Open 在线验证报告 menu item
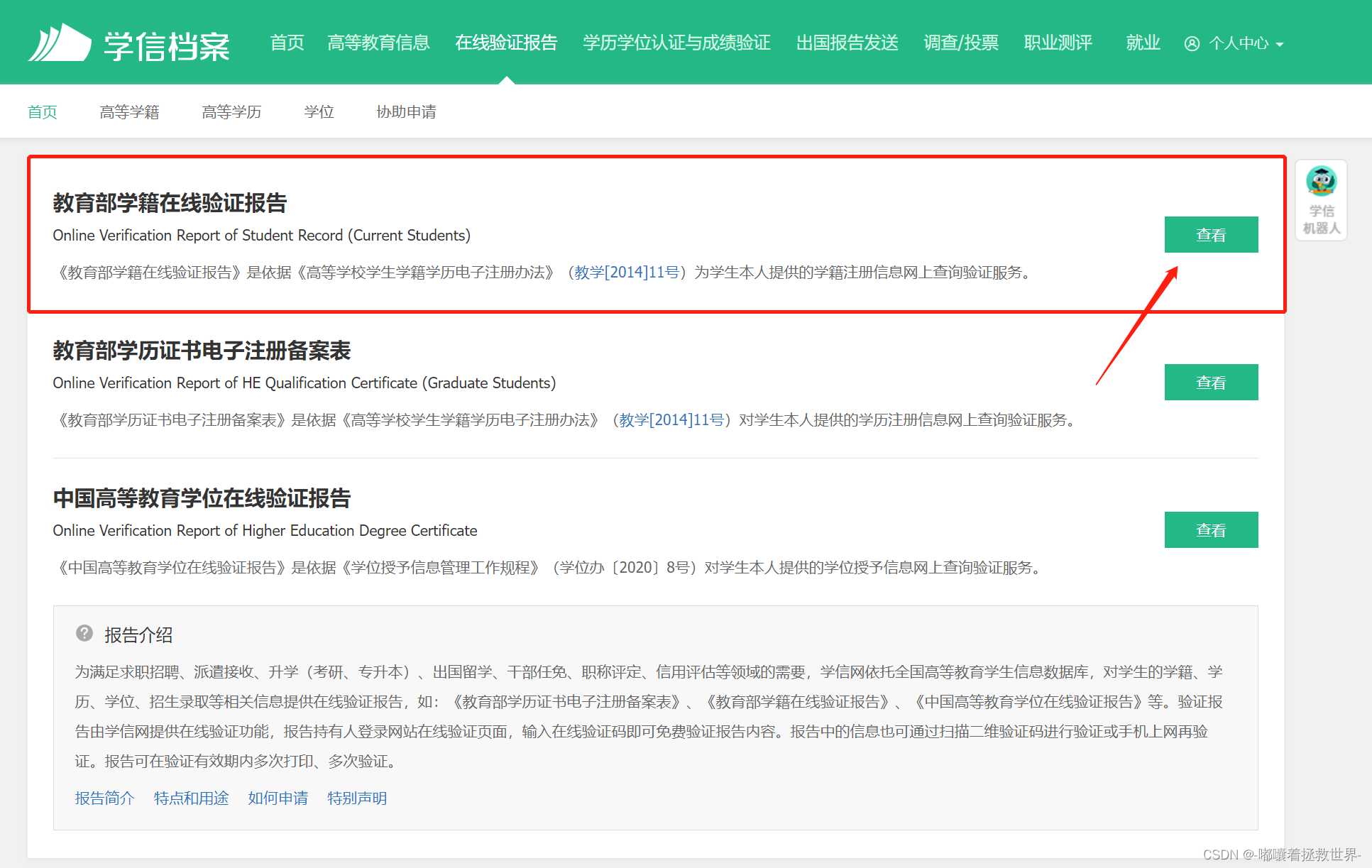Screen dimensions: 1372x868 point(506,43)
